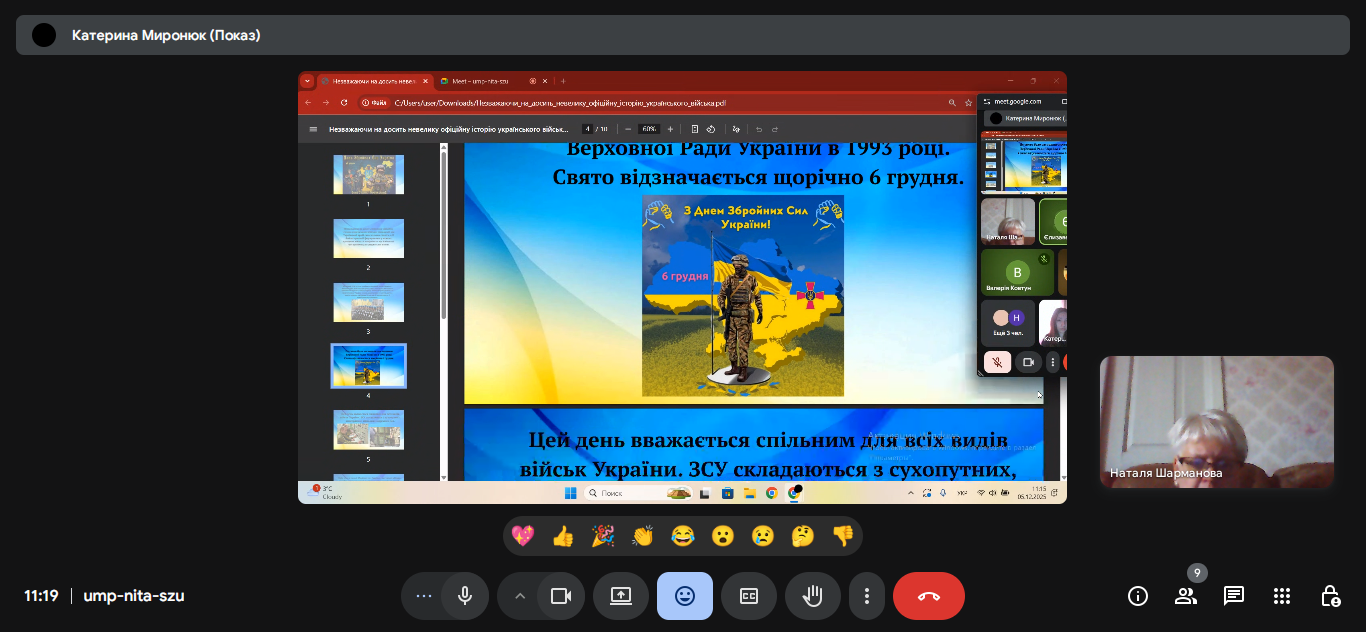This screenshot has width=1366, height=632.
Task: Show the people list with 9 participants
Action: [1186, 596]
